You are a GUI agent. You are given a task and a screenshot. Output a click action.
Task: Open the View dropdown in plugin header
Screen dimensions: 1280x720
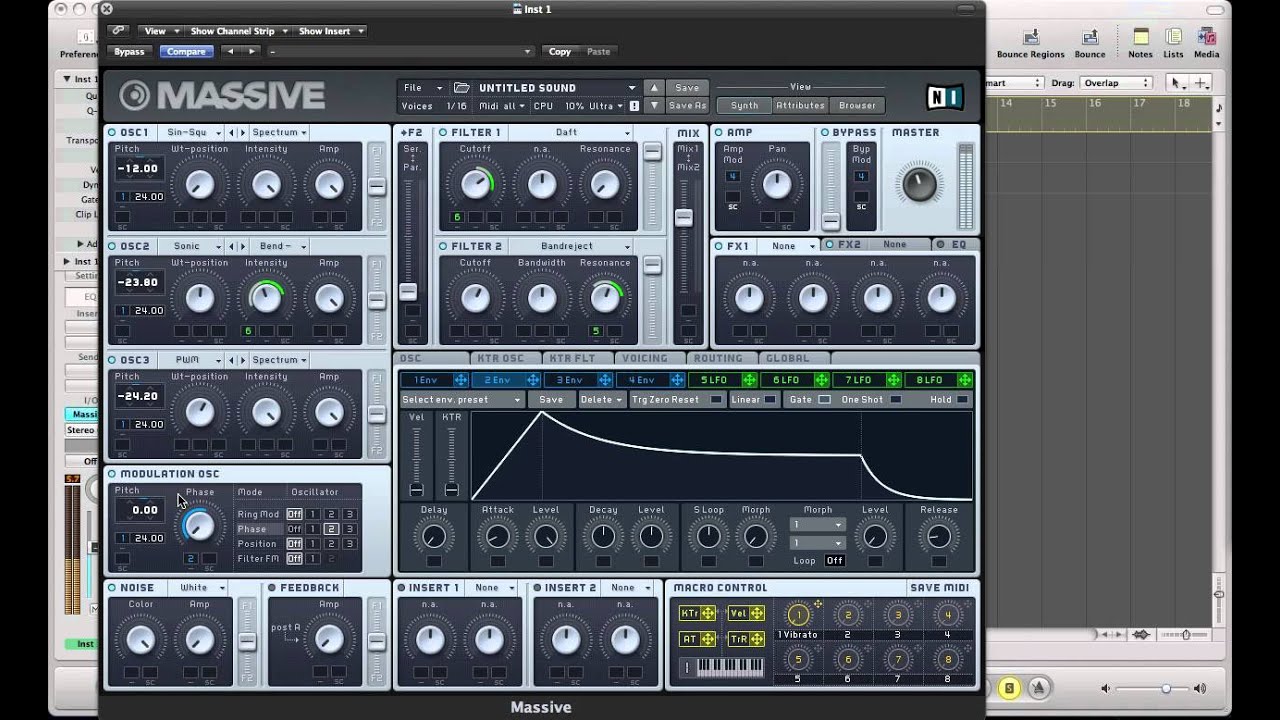click(159, 31)
